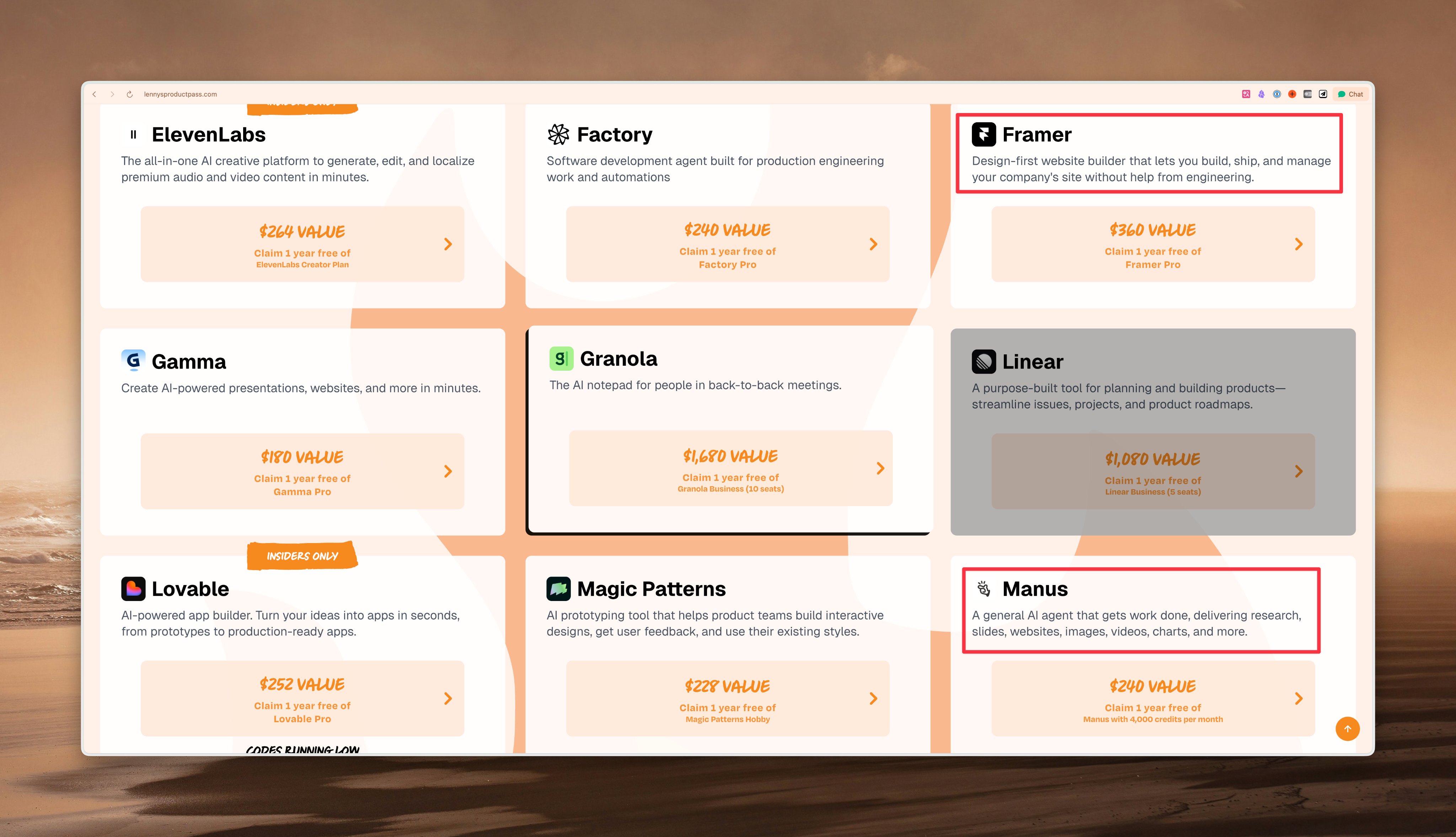Expand the ElevenLabs $264 value chevron
1456x837 pixels.
click(x=448, y=244)
